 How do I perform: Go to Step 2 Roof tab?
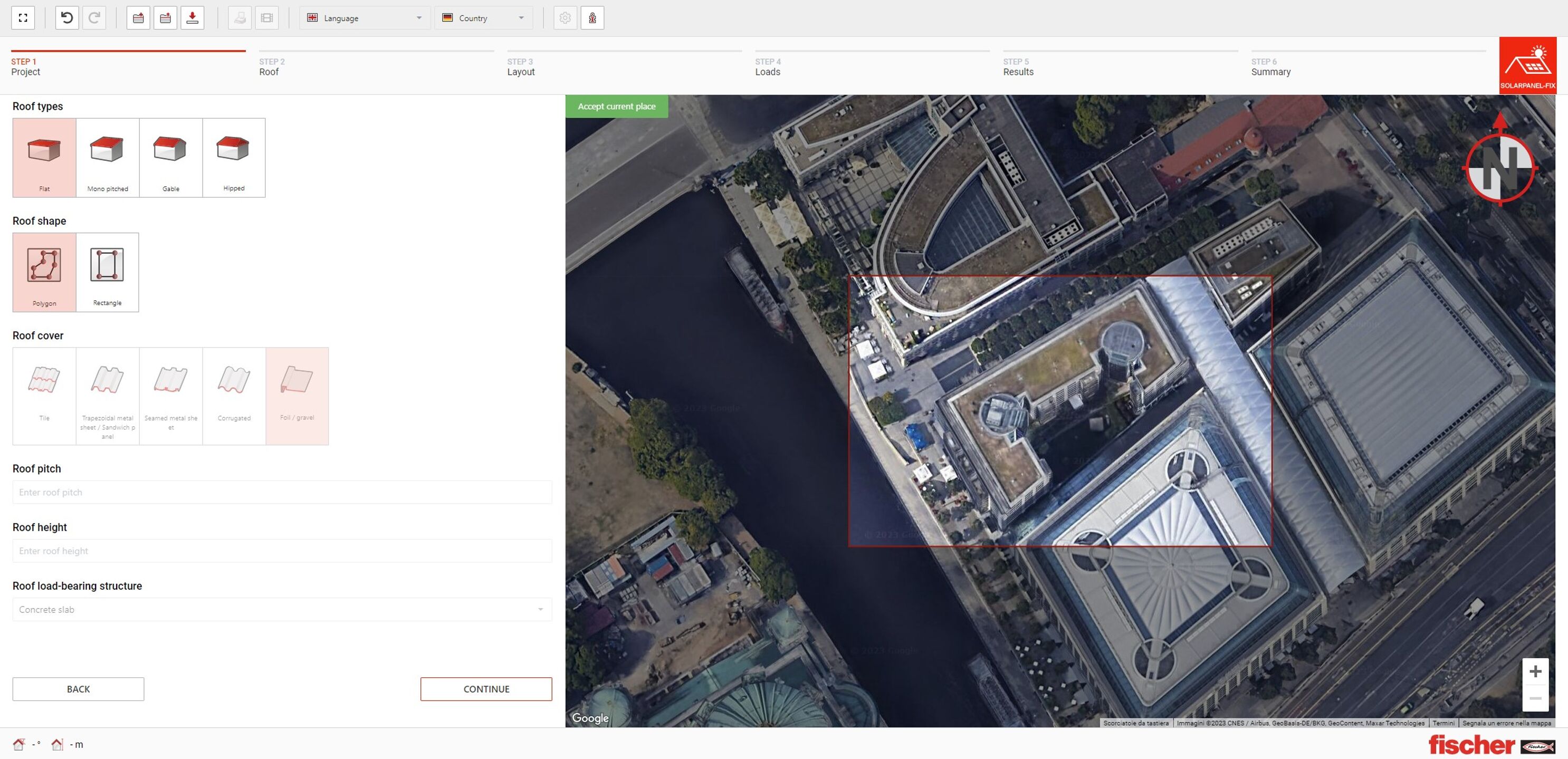pyautogui.click(x=272, y=67)
